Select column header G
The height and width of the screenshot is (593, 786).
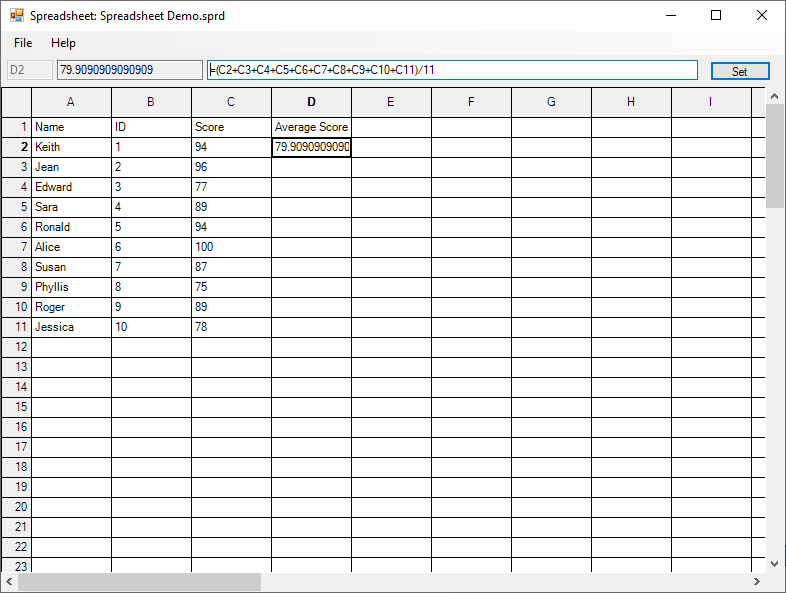click(551, 102)
